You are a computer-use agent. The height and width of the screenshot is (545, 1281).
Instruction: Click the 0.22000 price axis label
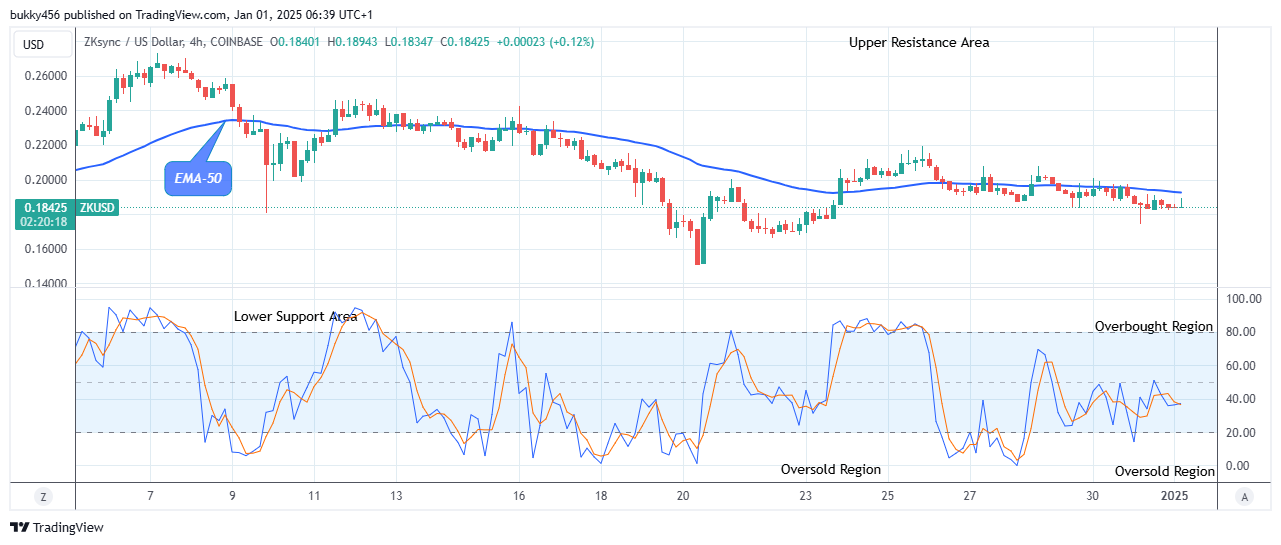[x=44, y=145]
